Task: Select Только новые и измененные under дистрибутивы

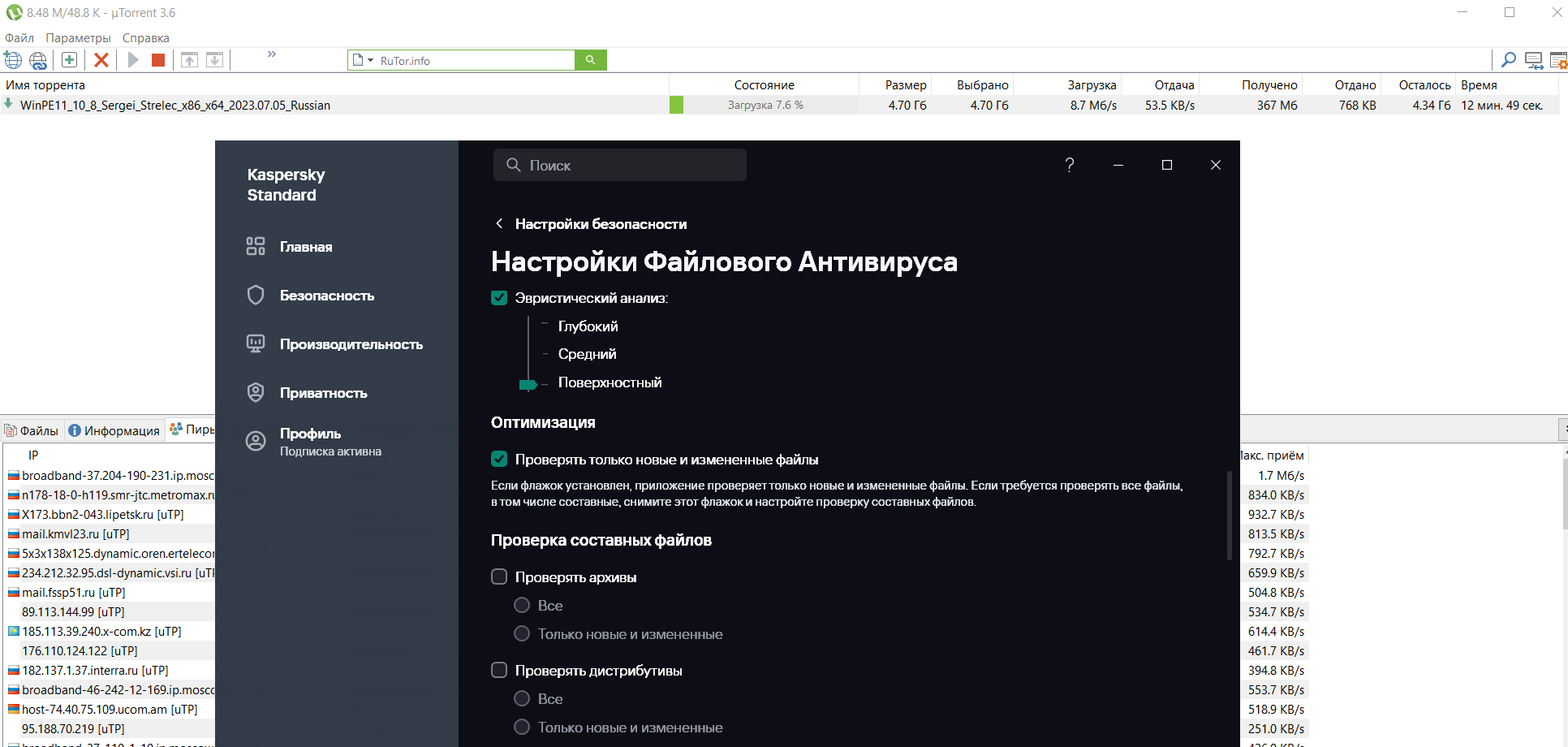Action: pos(522,727)
